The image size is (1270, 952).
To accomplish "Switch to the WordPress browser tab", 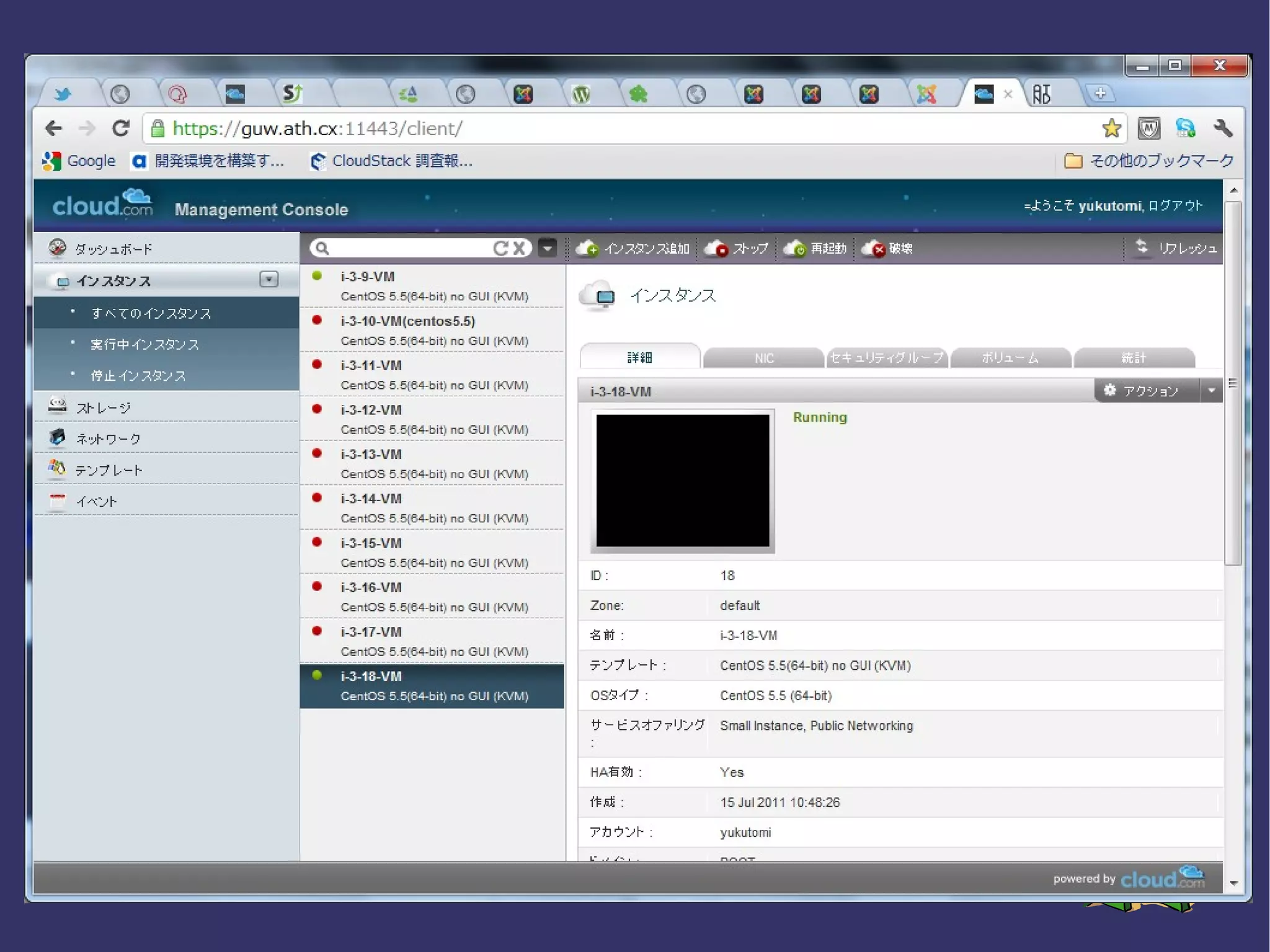I will 581,94.
